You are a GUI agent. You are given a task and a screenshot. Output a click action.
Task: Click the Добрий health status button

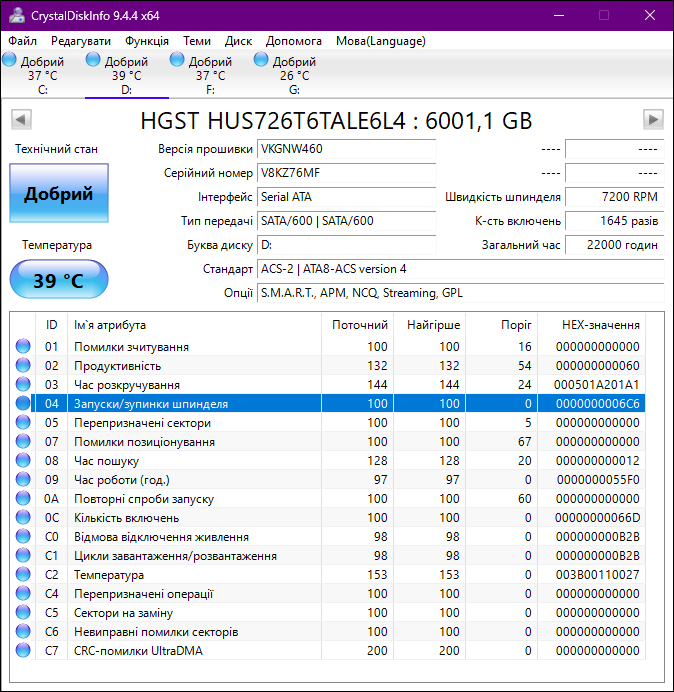tap(59, 193)
